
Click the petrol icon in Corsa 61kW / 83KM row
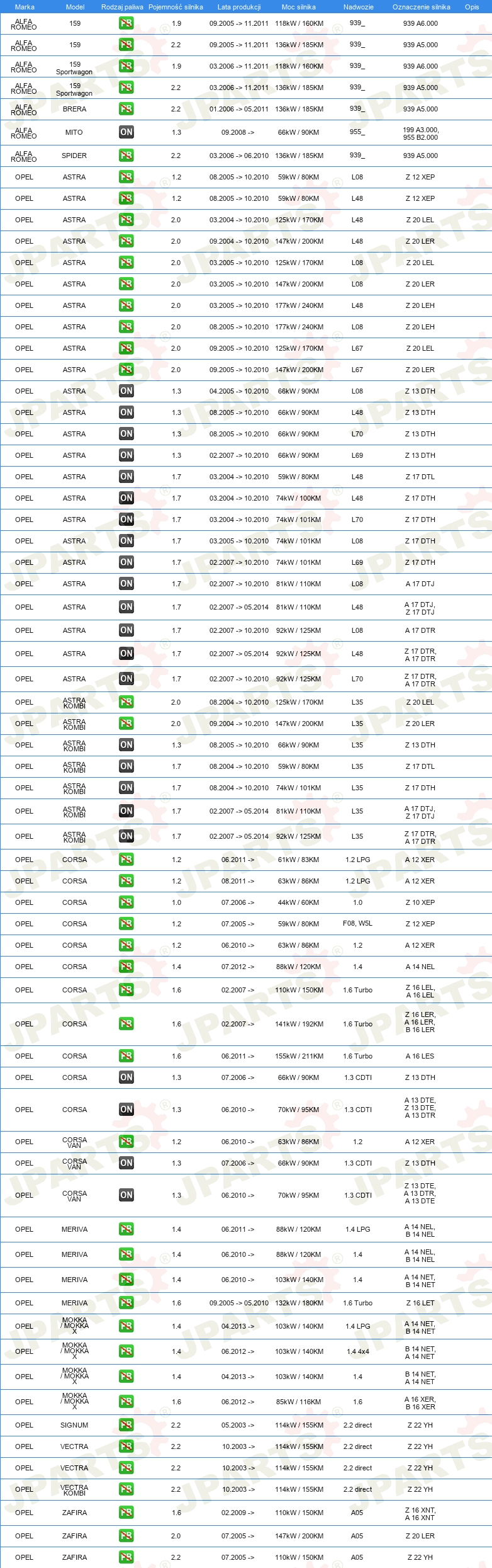[126, 860]
